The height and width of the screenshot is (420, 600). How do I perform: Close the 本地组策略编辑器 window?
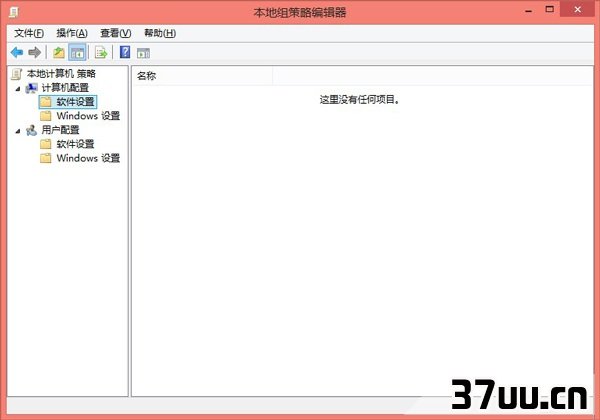point(578,10)
